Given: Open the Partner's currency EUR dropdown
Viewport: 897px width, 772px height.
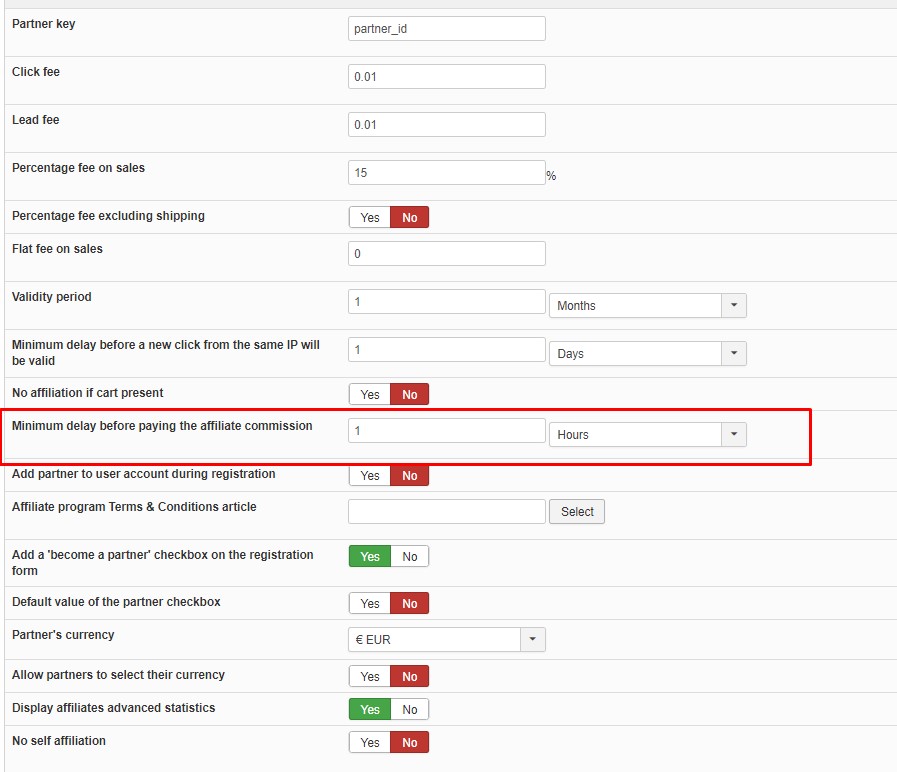Looking at the screenshot, I should pyautogui.click(x=446, y=640).
